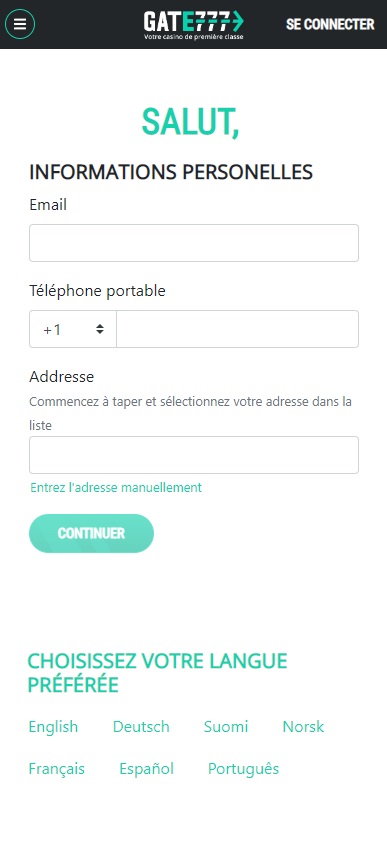
Task: Select Suomi language option
Action: click(226, 727)
